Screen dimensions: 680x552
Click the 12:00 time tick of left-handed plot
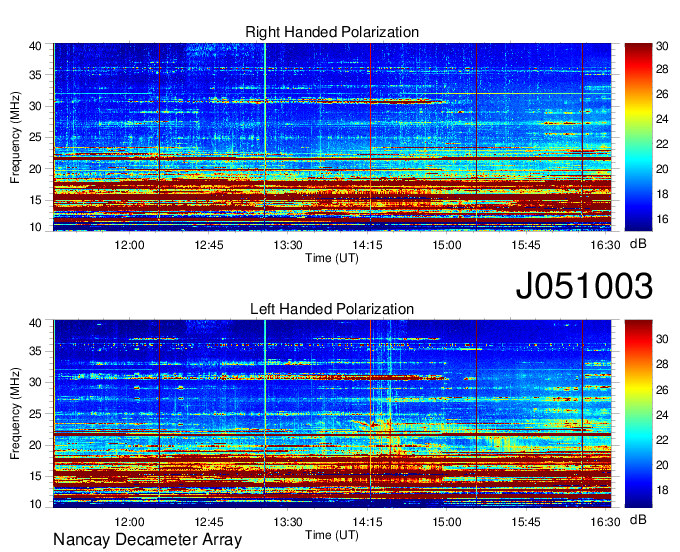coord(129,522)
